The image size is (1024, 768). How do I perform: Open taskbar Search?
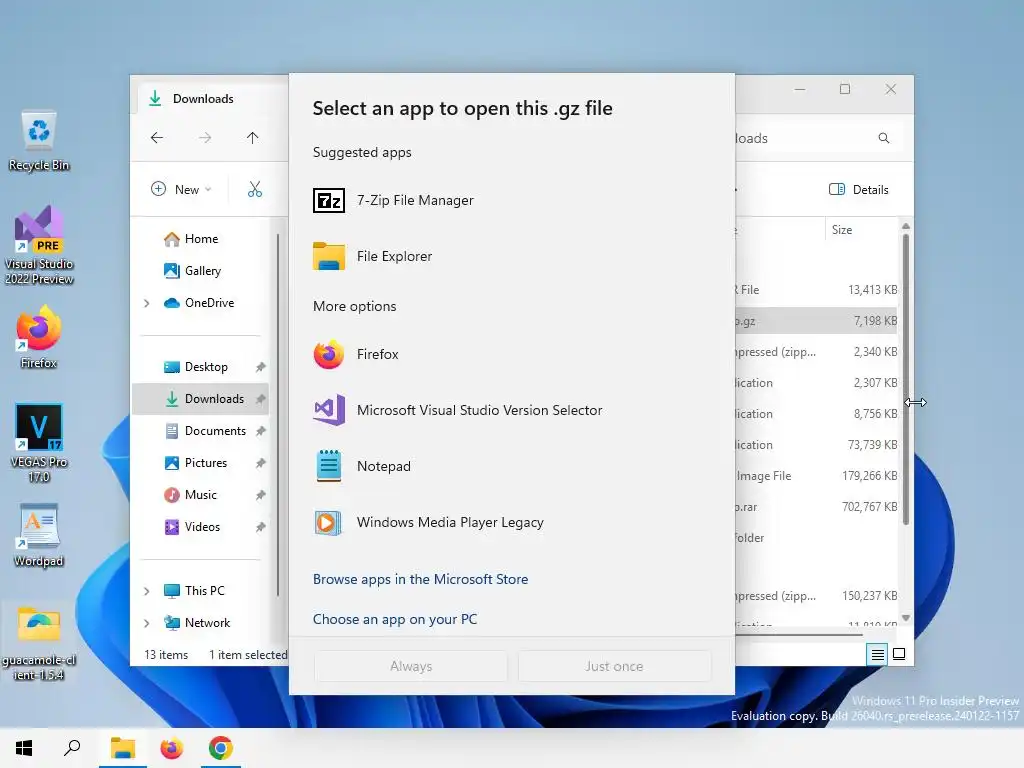(72, 748)
